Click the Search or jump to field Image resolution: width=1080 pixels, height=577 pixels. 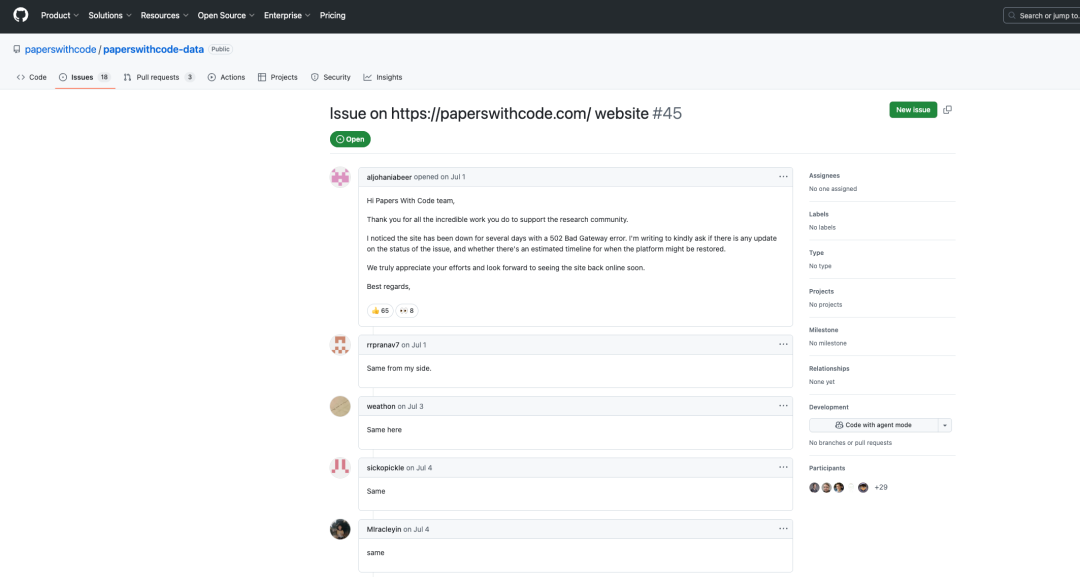1043,15
